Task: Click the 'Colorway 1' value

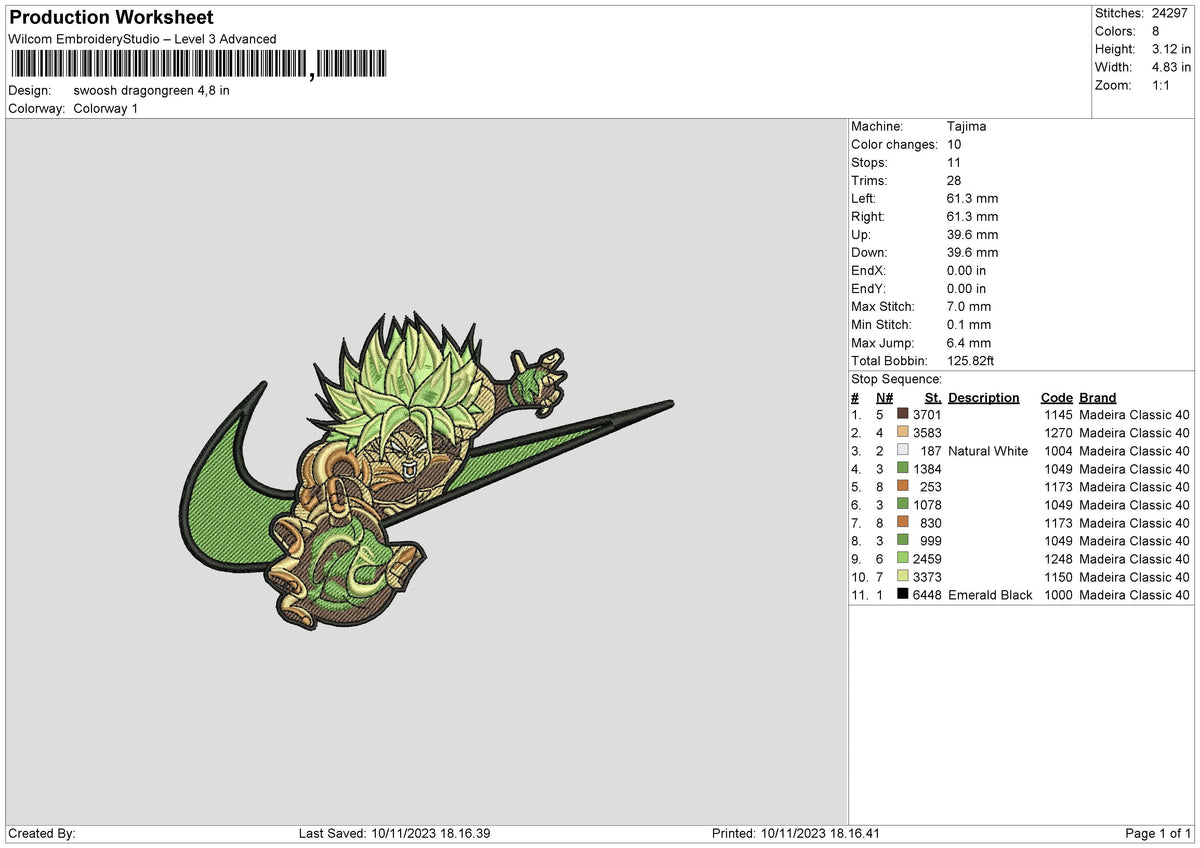Action: [106, 108]
